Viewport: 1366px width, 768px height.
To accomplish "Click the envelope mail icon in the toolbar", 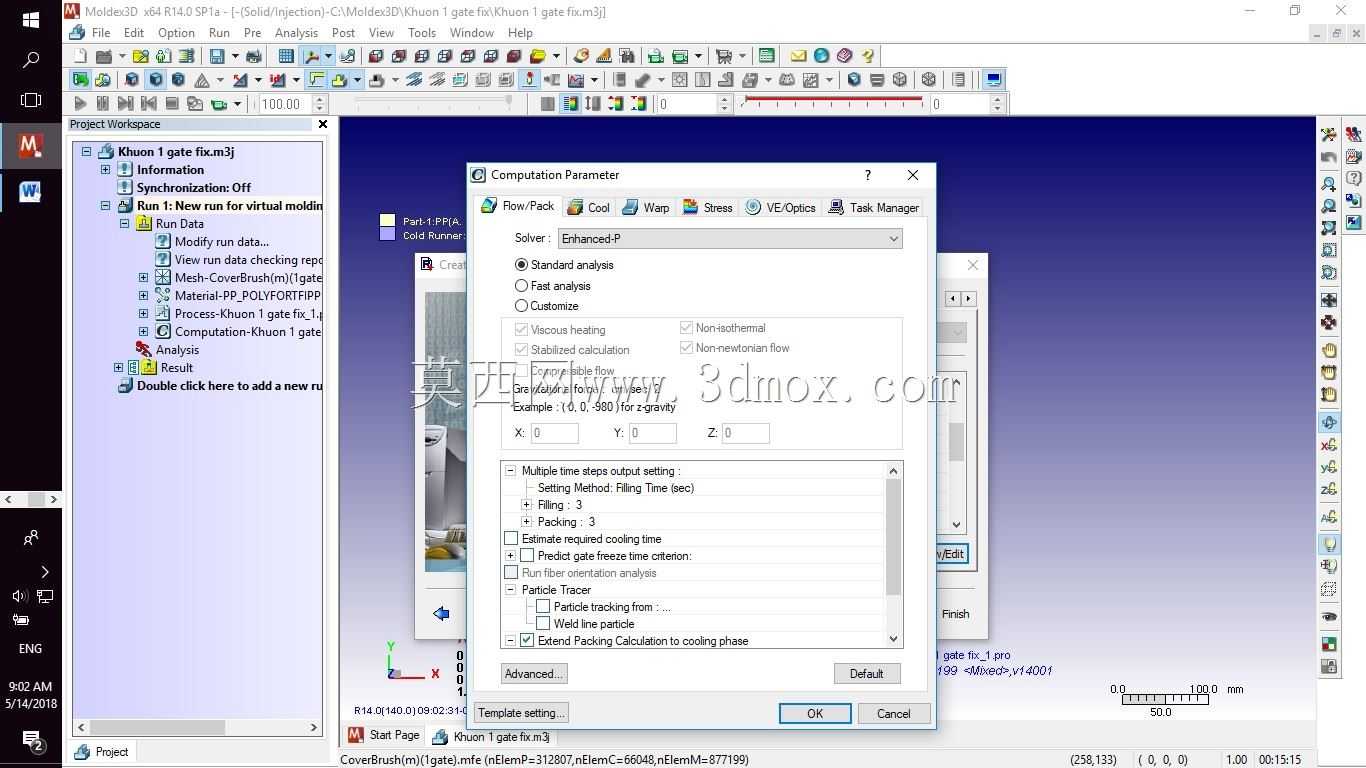I will coord(798,56).
